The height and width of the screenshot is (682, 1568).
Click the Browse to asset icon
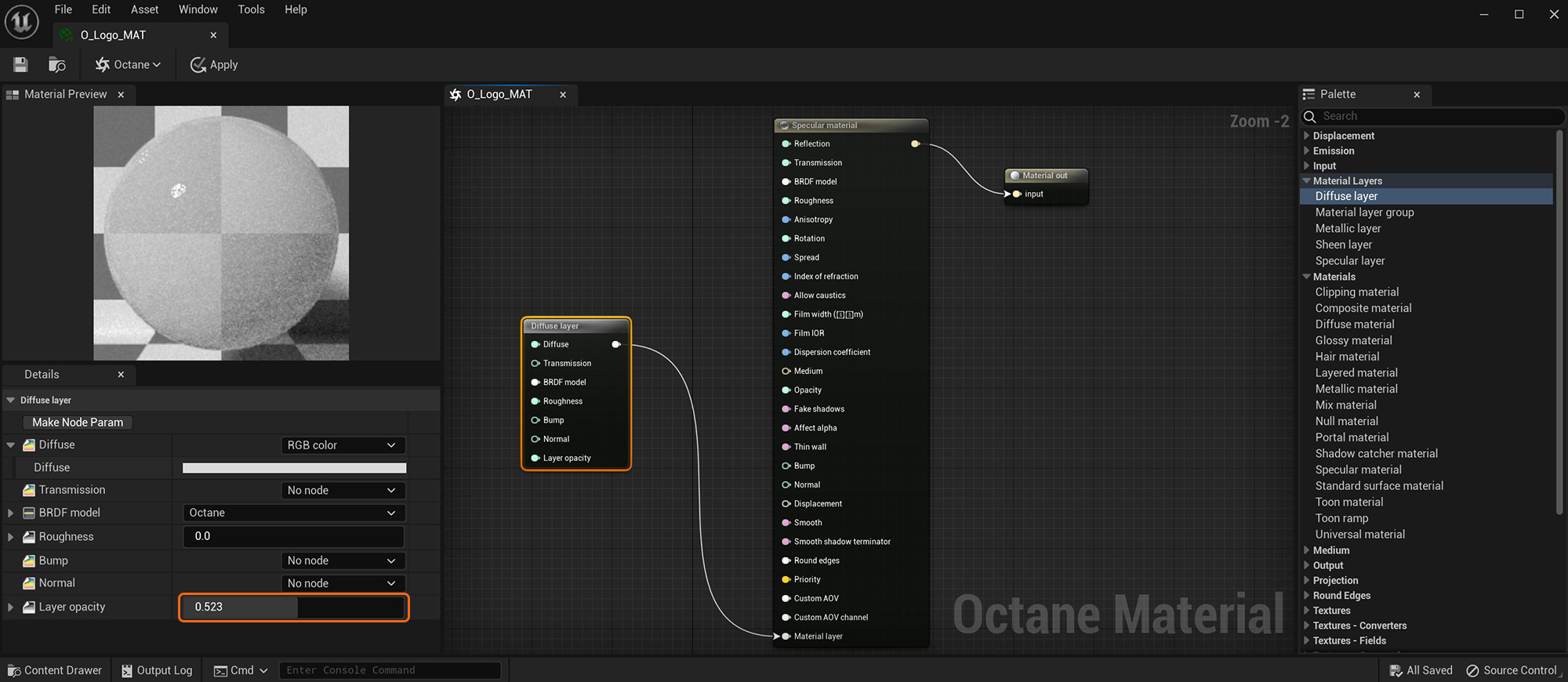pos(57,65)
